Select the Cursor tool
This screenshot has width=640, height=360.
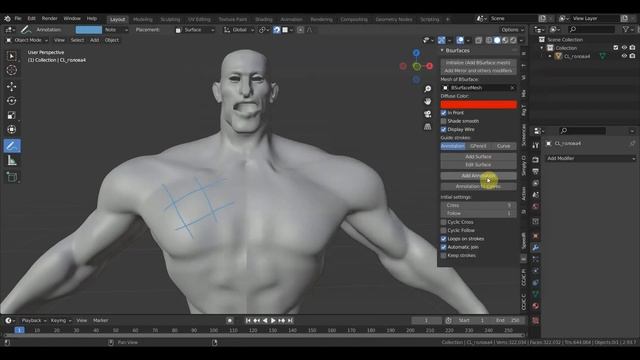coord(11,70)
